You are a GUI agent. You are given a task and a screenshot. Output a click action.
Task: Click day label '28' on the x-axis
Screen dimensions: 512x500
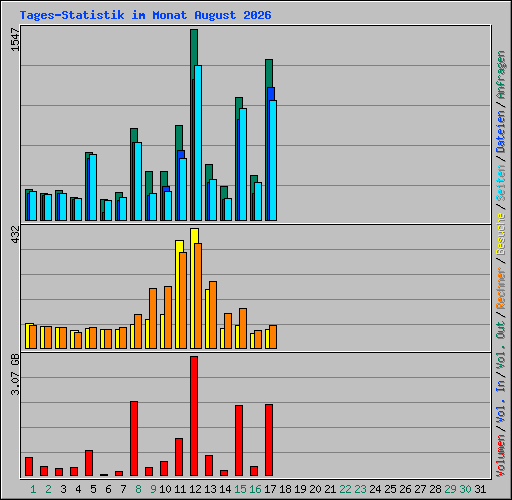coord(435,489)
